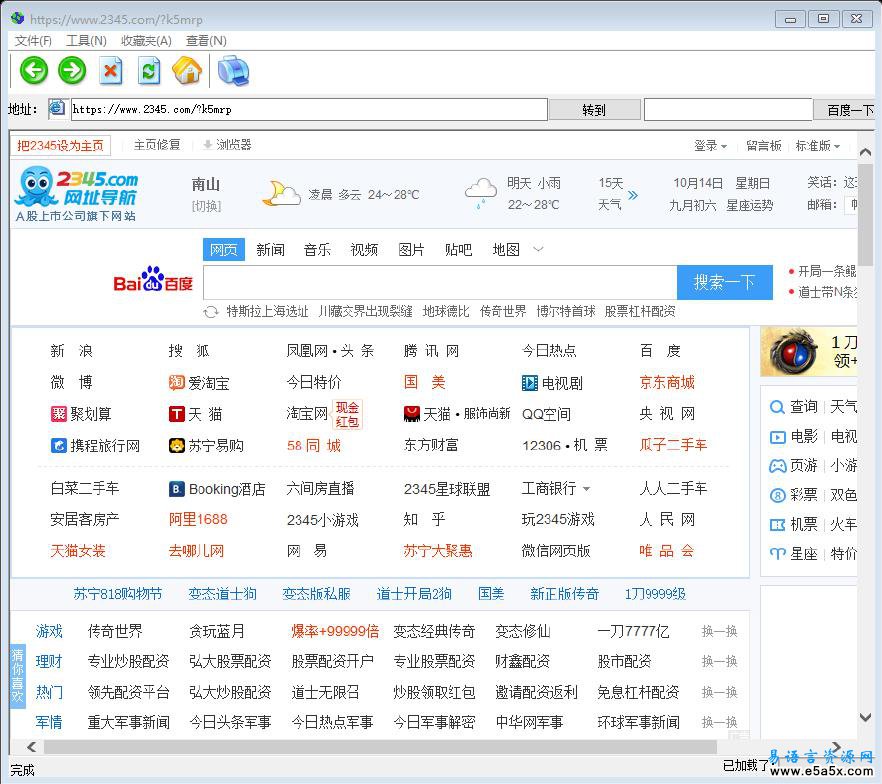This screenshot has height=784, width=882.
Task: Stop page loading with red X icon
Action: click(111, 71)
